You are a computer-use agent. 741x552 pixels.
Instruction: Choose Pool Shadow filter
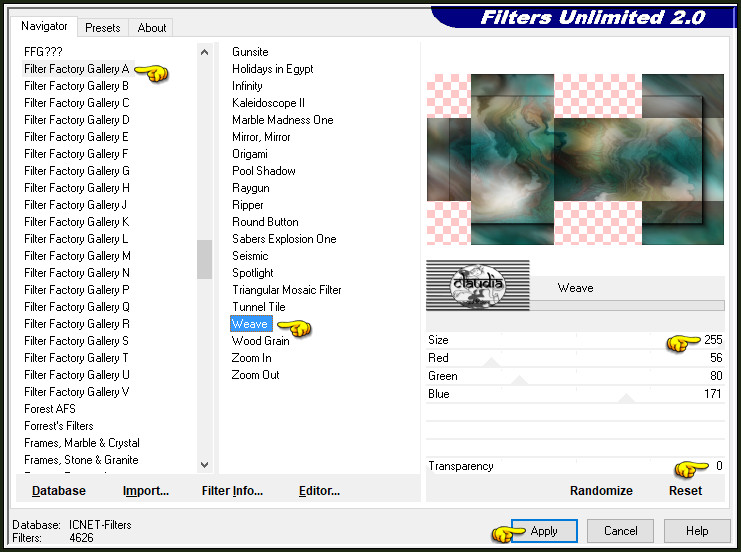(264, 171)
